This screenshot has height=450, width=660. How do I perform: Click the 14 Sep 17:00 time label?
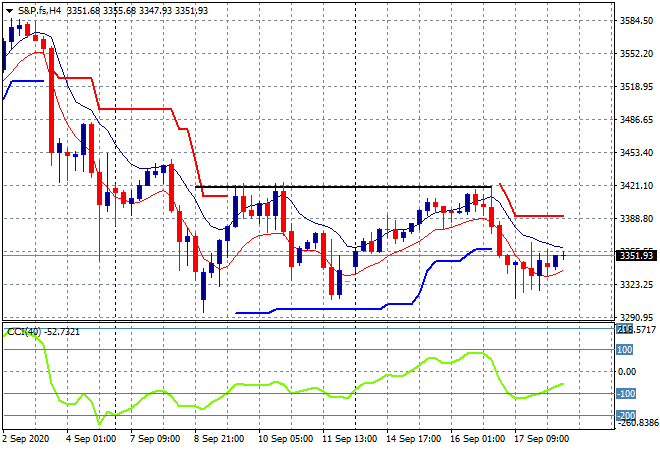pos(413,439)
